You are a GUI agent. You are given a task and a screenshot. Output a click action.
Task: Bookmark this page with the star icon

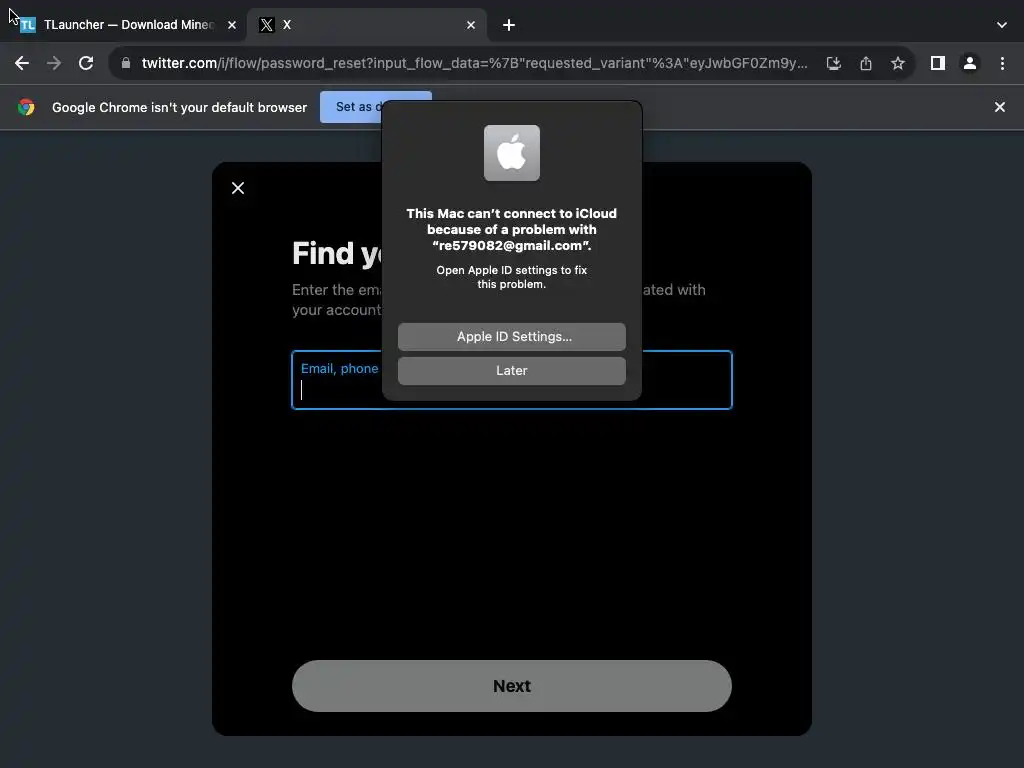(x=898, y=63)
